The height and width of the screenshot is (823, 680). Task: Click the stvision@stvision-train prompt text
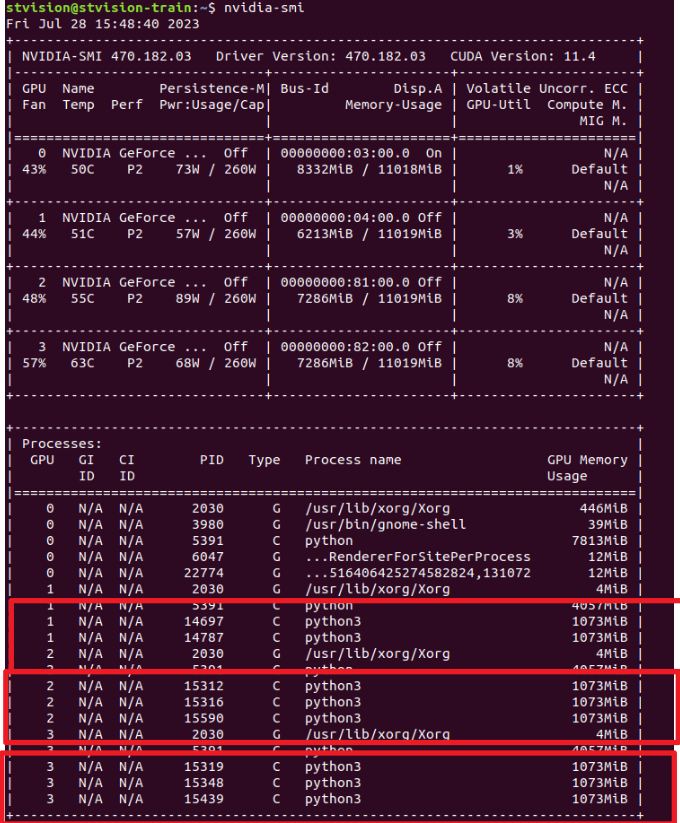tap(99, 7)
